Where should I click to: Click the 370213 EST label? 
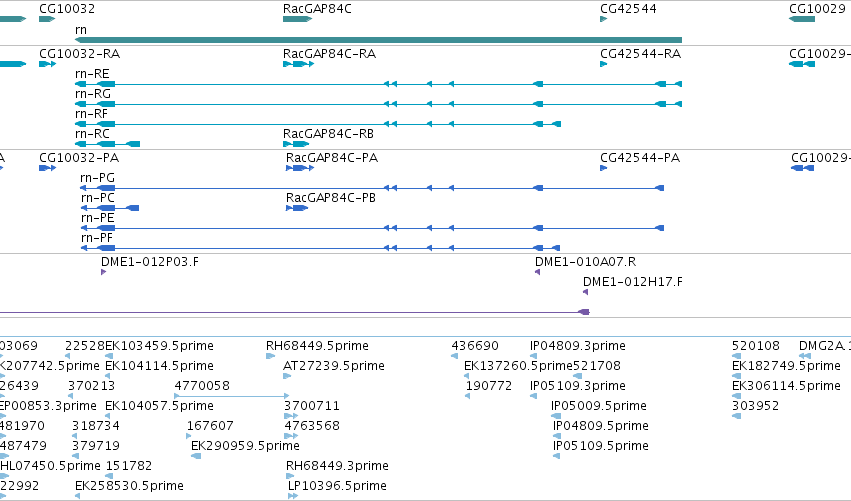point(91,386)
